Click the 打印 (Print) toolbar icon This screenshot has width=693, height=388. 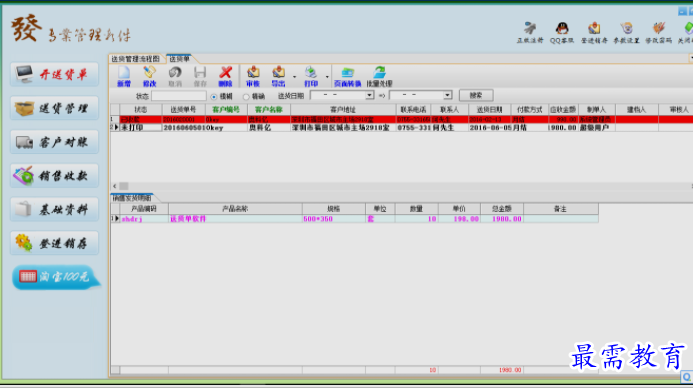311,76
